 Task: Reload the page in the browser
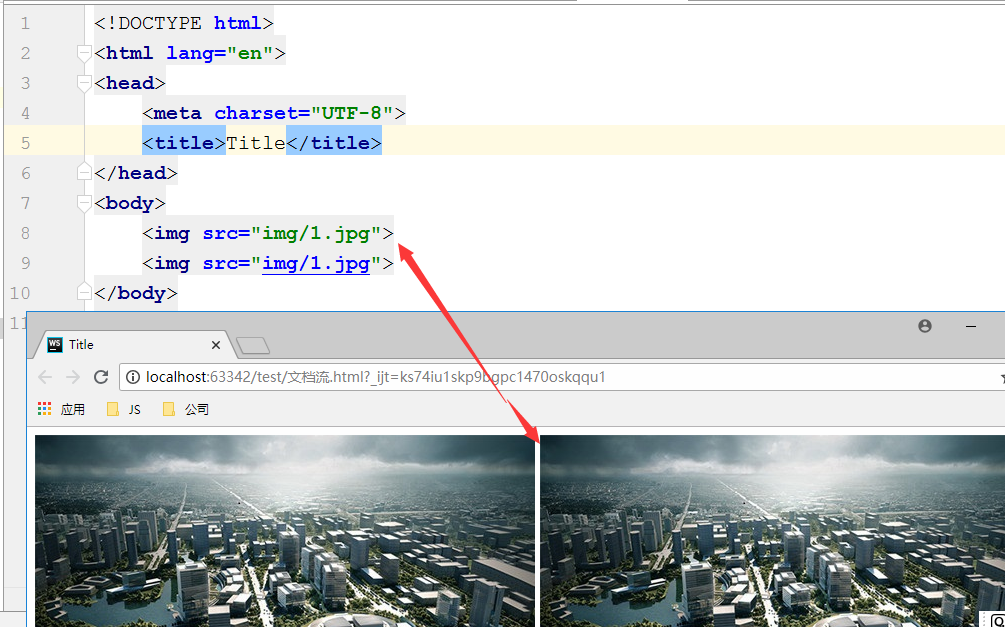pyautogui.click(x=101, y=377)
